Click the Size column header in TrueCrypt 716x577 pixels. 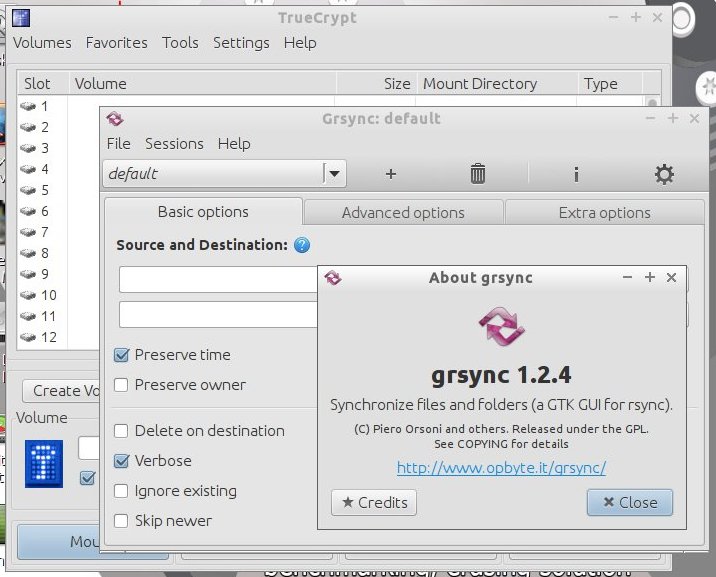click(x=377, y=84)
